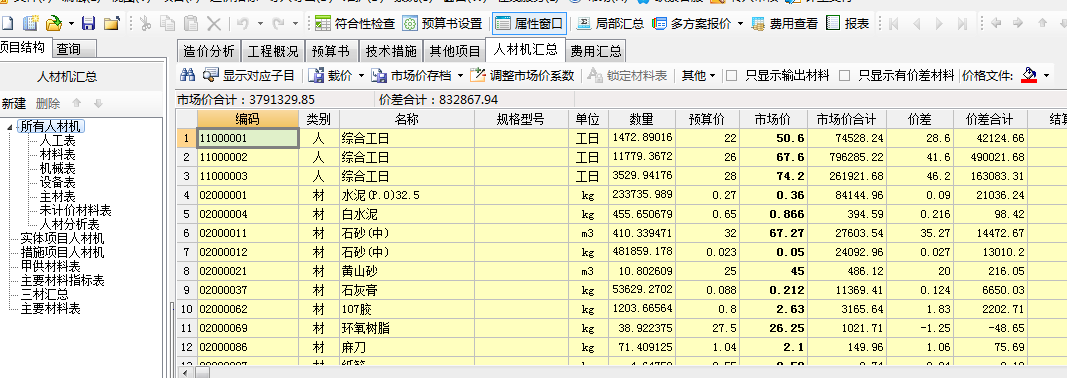Expand the open folder dropdown arrow
1067x378 pixels.
tap(71, 24)
